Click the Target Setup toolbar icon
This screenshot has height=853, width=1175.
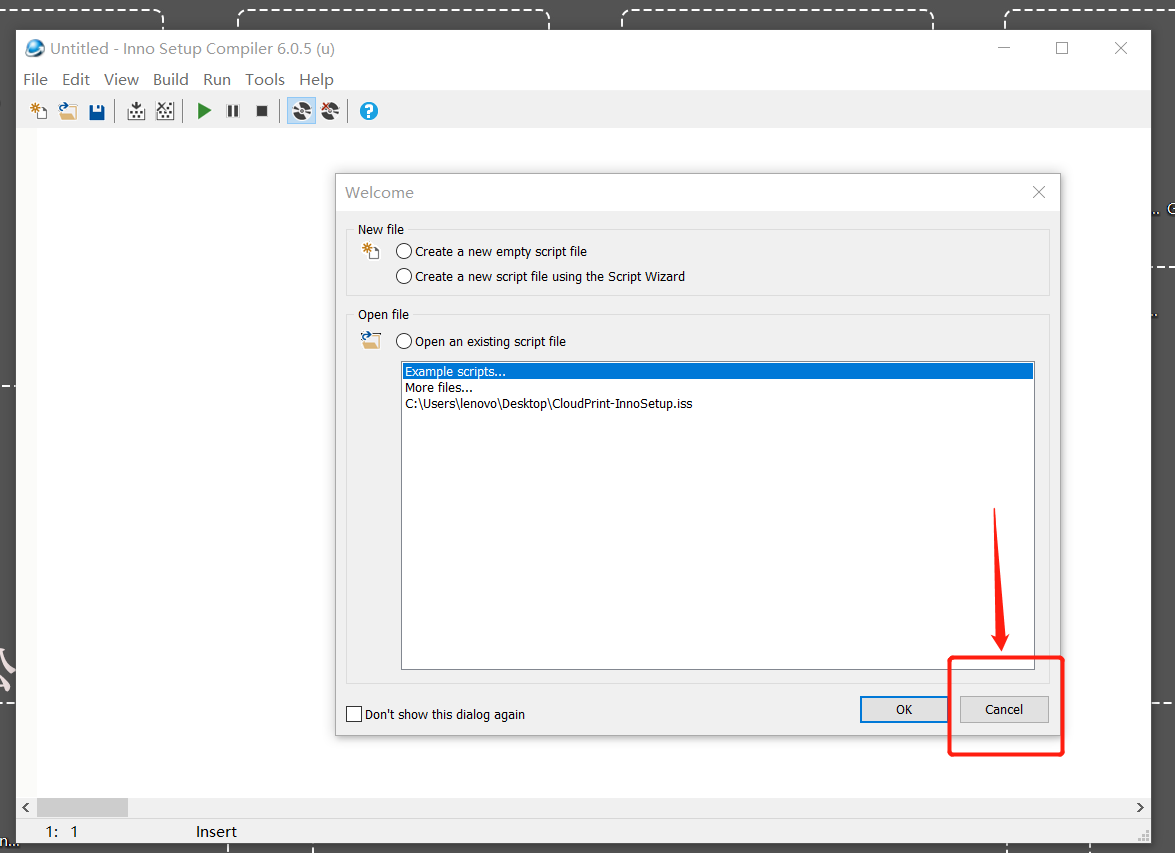(x=301, y=112)
